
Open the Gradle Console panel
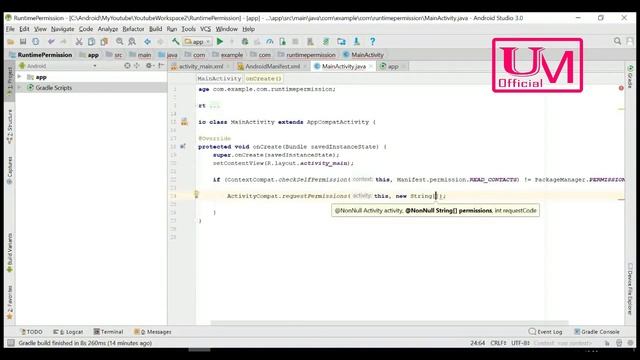(597, 332)
